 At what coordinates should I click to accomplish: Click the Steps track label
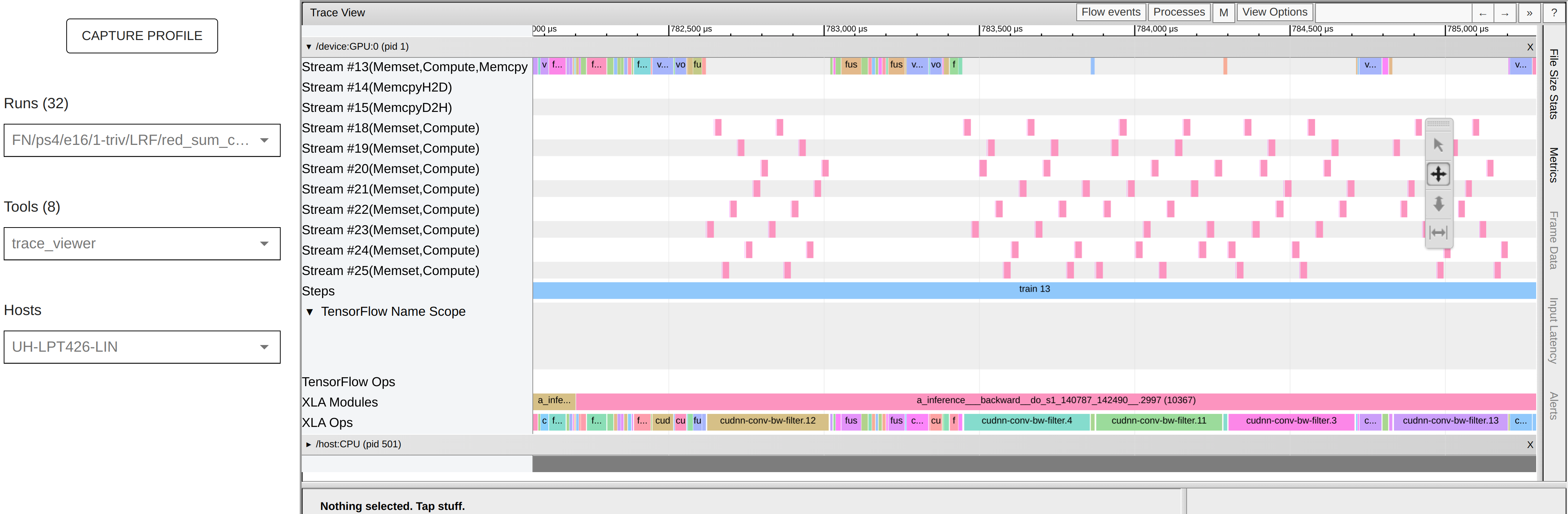point(318,292)
